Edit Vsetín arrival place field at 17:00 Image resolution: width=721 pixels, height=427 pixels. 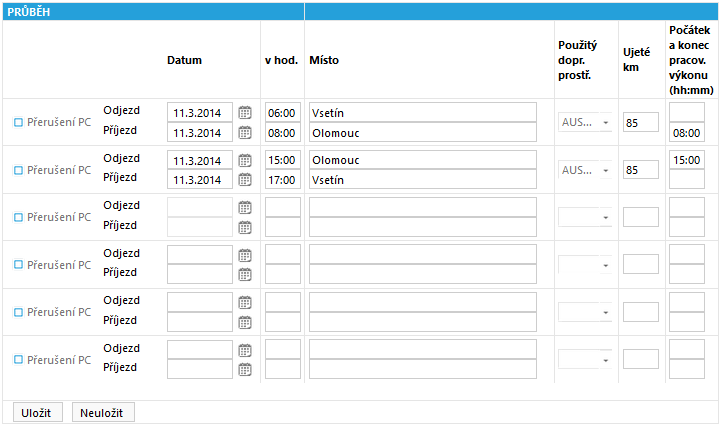point(423,180)
